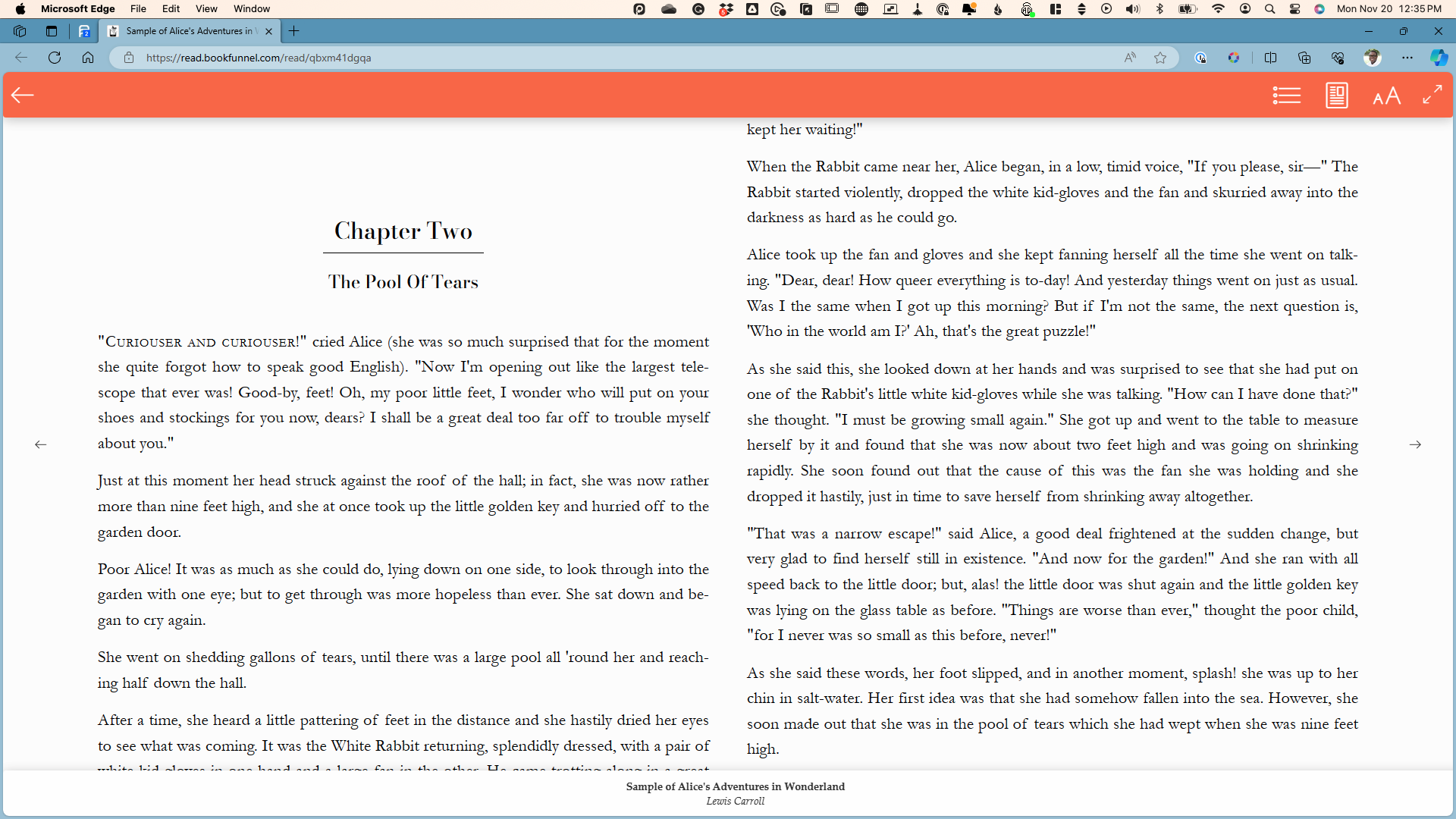Click the volume icon in menu bar

(1132, 9)
